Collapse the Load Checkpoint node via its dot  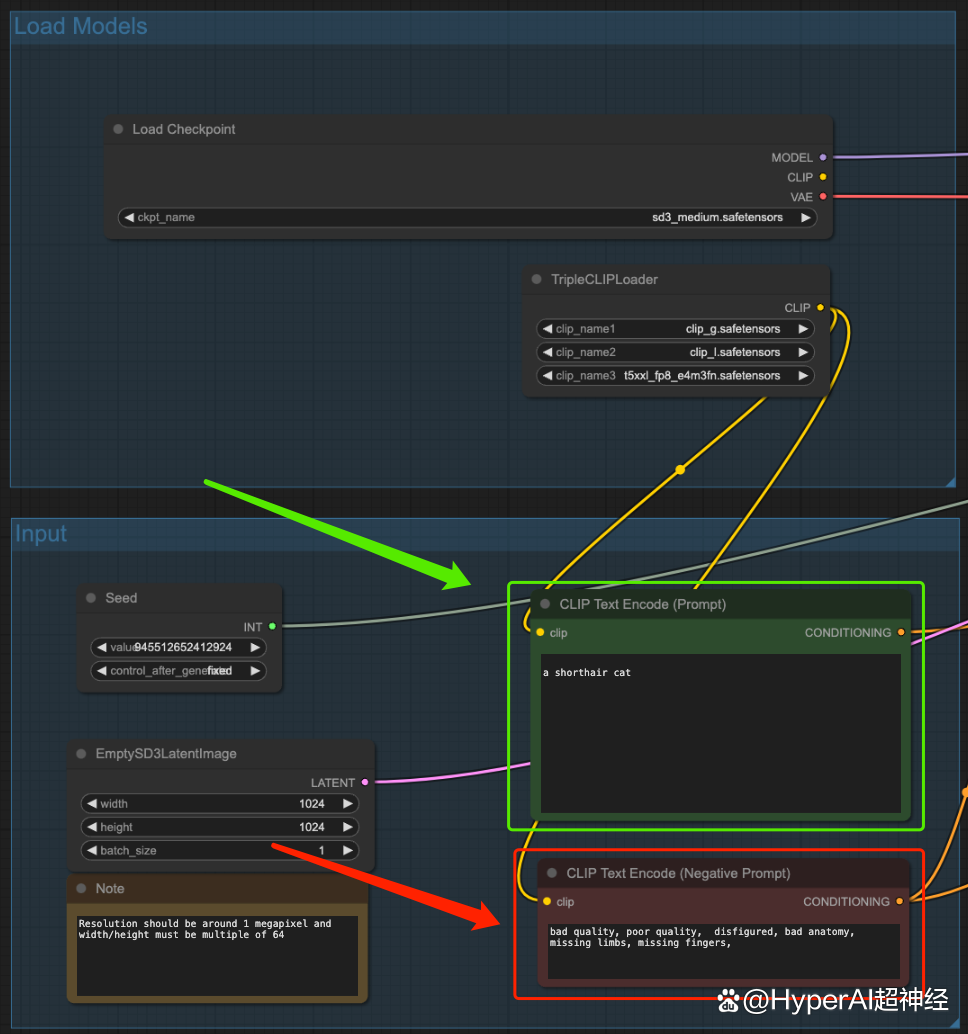point(118,129)
